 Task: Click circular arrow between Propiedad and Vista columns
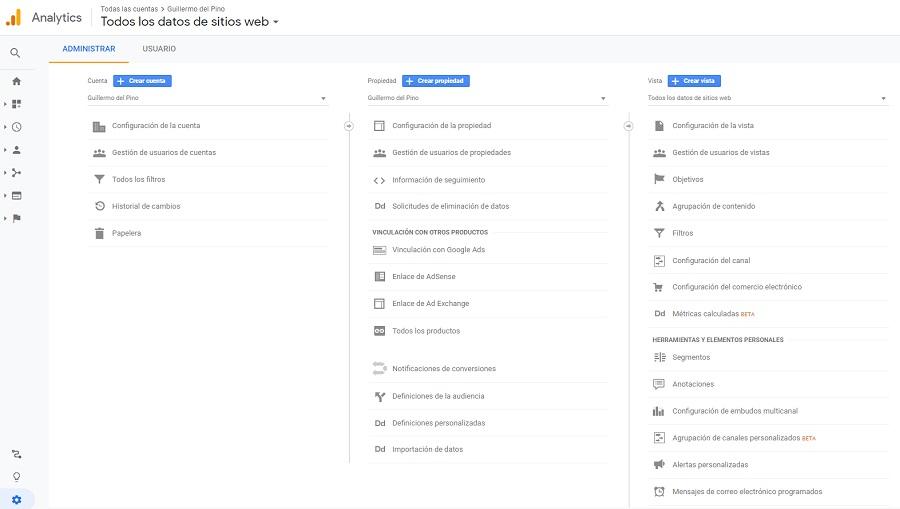pos(629,126)
